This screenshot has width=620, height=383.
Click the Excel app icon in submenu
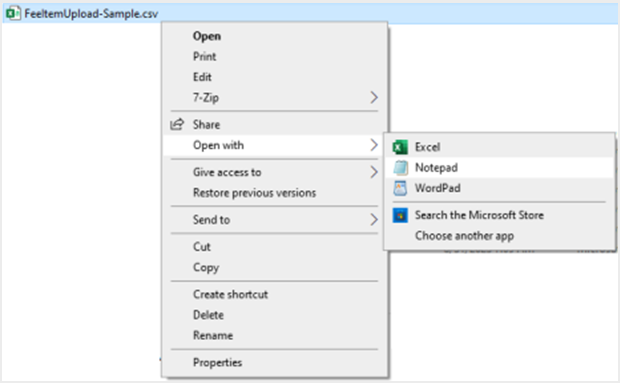400,147
